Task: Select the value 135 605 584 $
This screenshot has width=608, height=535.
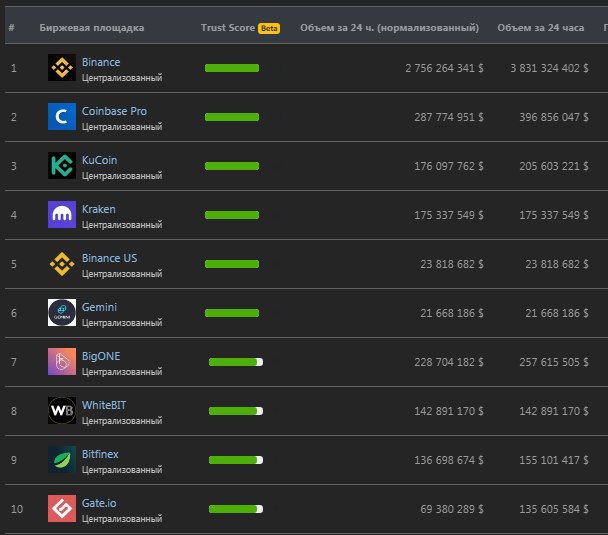Action: tap(554, 509)
